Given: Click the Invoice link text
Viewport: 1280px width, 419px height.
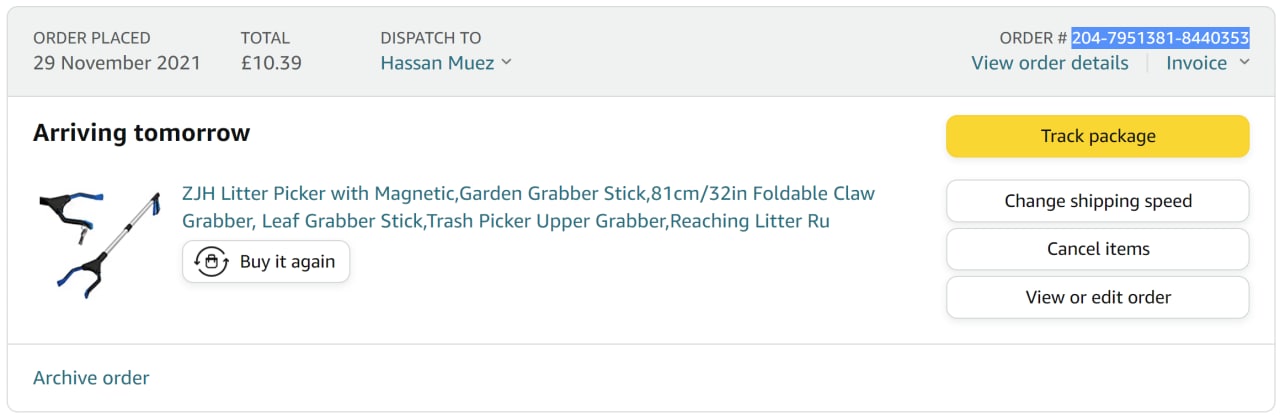Looking at the screenshot, I should tap(1196, 63).
